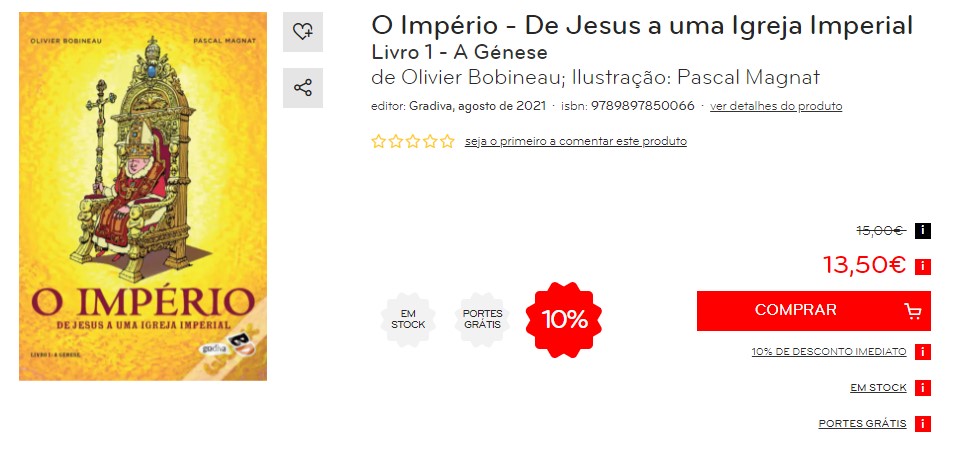Open the 10% DE DESCONTO IMEDIATO link

pyautogui.click(x=829, y=352)
